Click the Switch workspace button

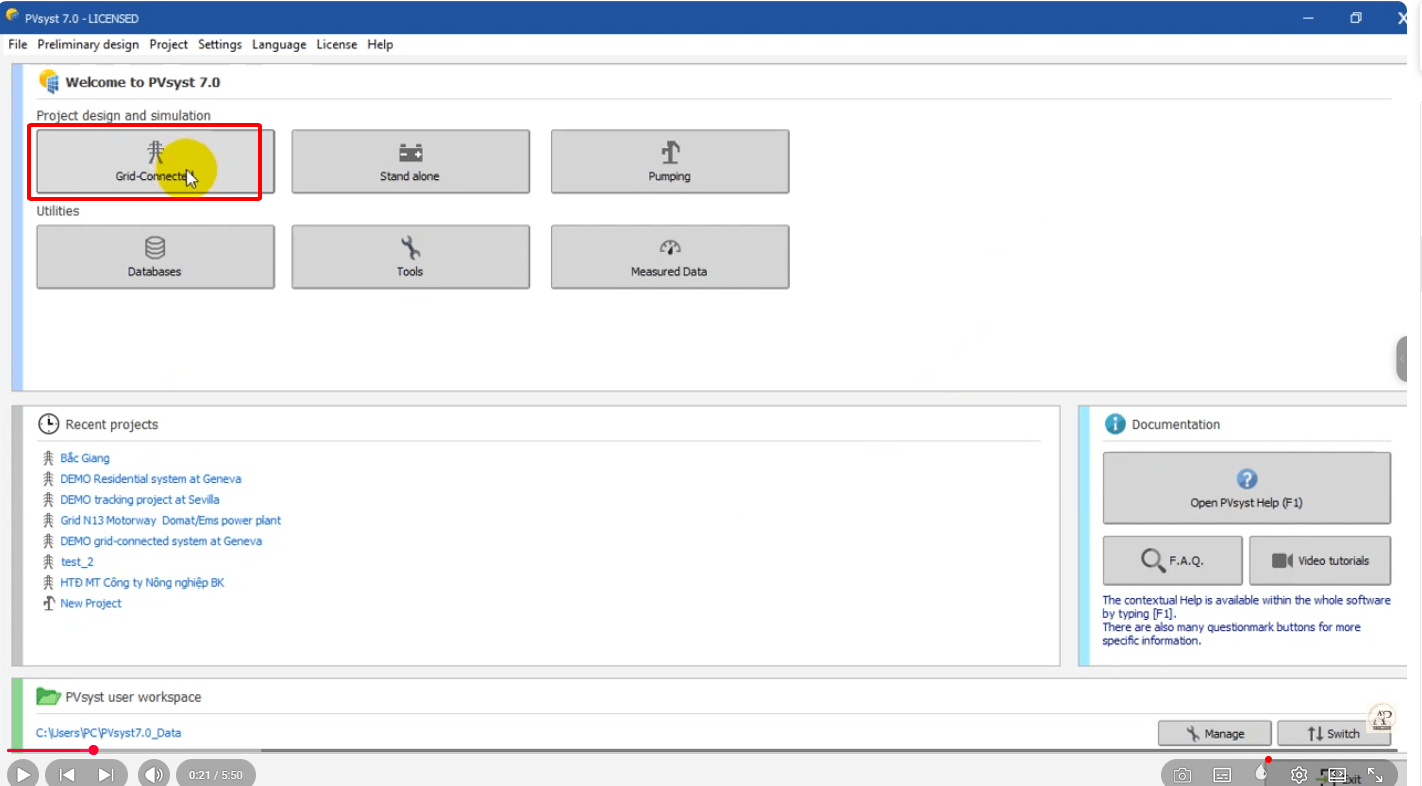pyautogui.click(x=1333, y=733)
